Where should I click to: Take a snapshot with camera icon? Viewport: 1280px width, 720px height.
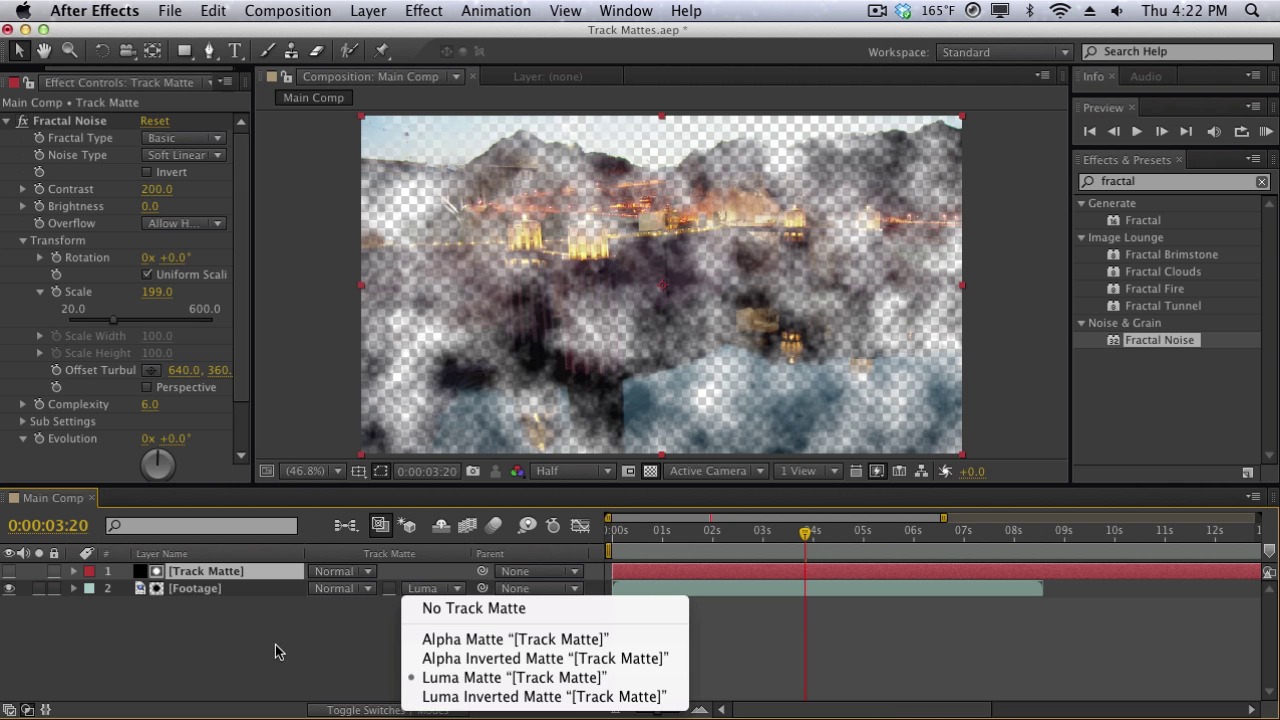tap(473, 472)
